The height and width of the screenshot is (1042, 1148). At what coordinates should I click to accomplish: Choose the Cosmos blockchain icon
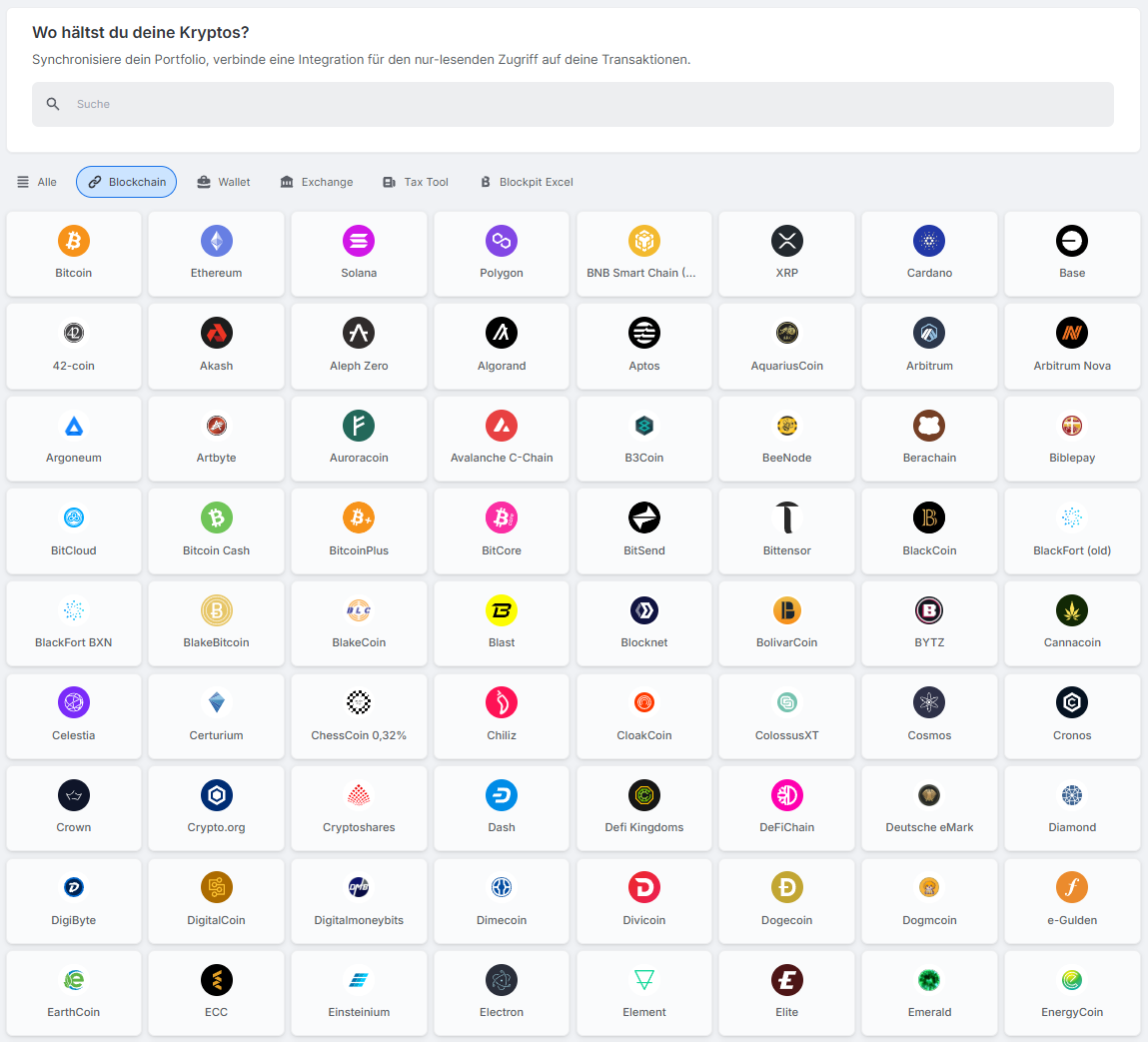(929, 702)
